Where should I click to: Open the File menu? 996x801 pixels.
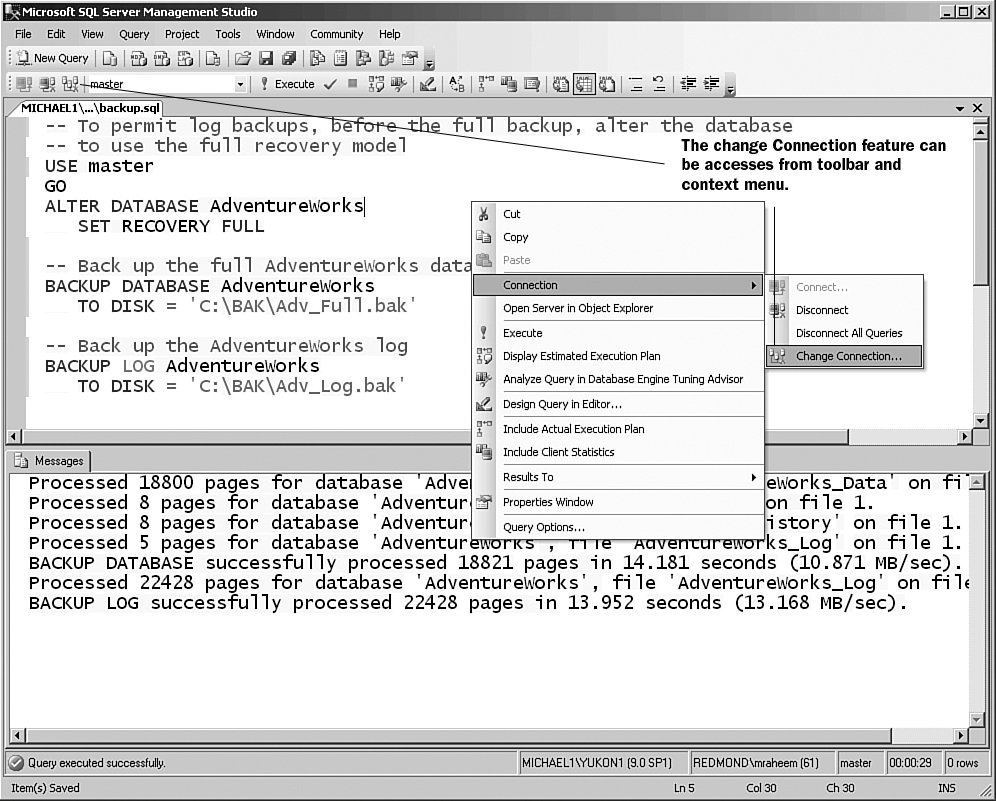(x=23, y=34)
